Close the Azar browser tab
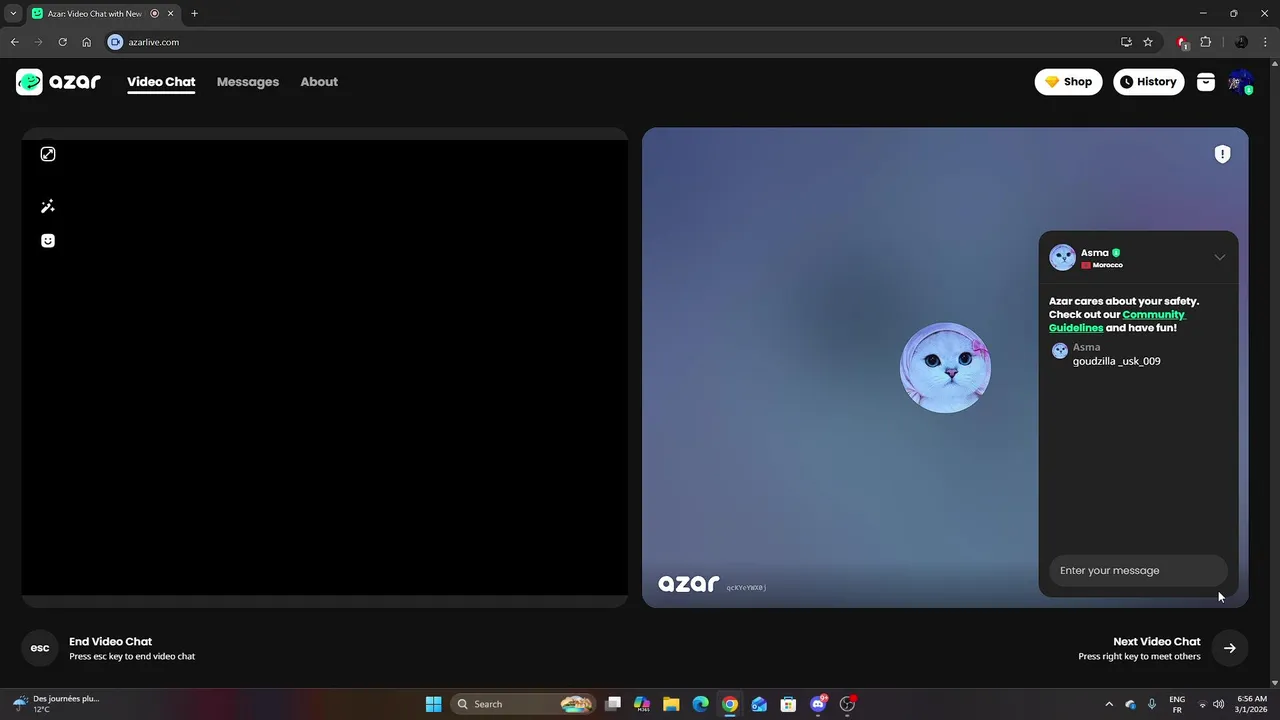 (x=171, y=14)
